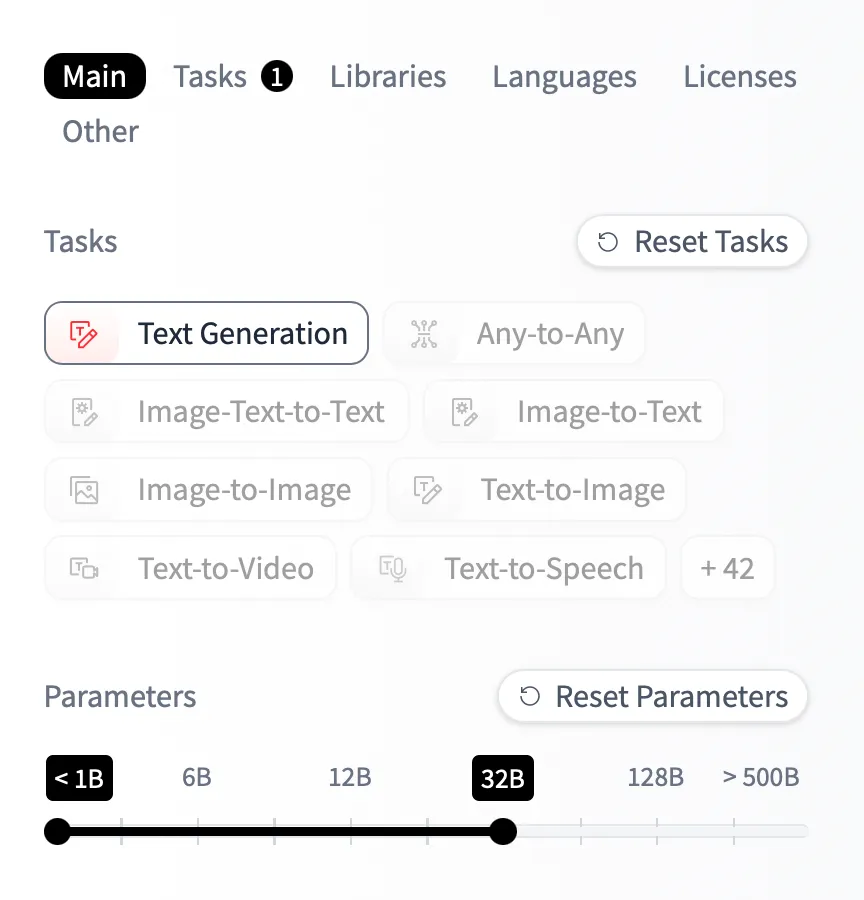Image resolution: width=864 pixels, height=900 pixels.
Task: Click the Image-to-Text task icon
Action: coord(462,412)
